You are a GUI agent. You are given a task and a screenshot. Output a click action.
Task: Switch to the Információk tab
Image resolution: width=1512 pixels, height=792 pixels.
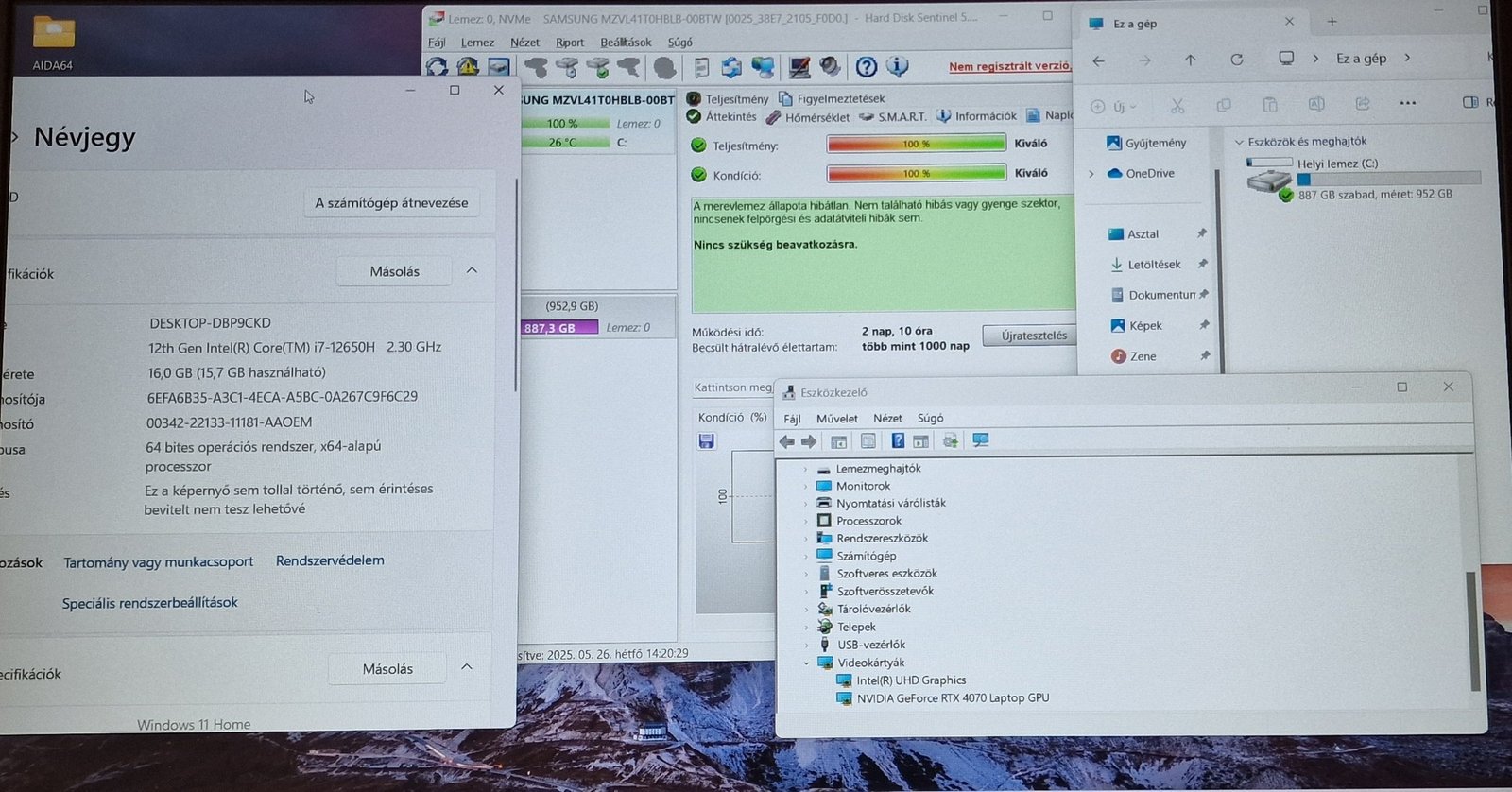click(x=976, y=116)
